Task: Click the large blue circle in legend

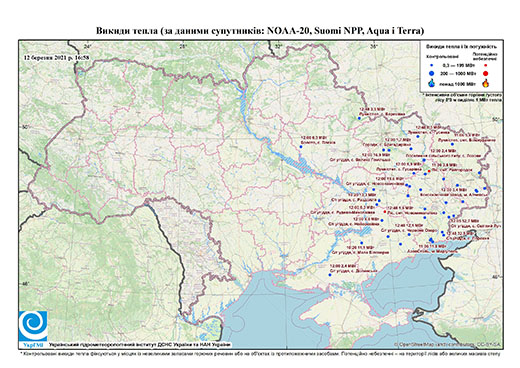Action: tap(431, 73)
